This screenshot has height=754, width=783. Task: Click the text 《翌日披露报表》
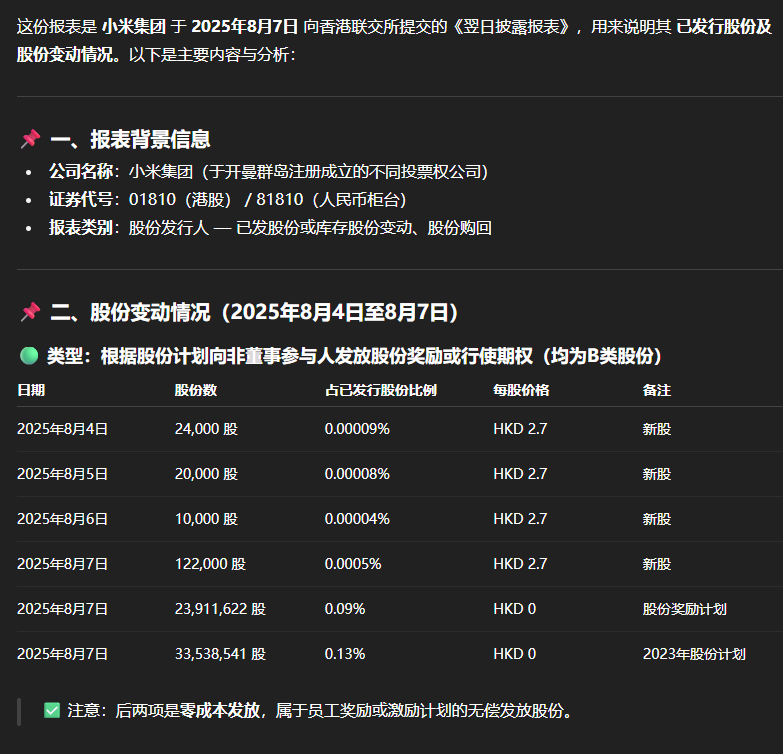coord(510,26)
